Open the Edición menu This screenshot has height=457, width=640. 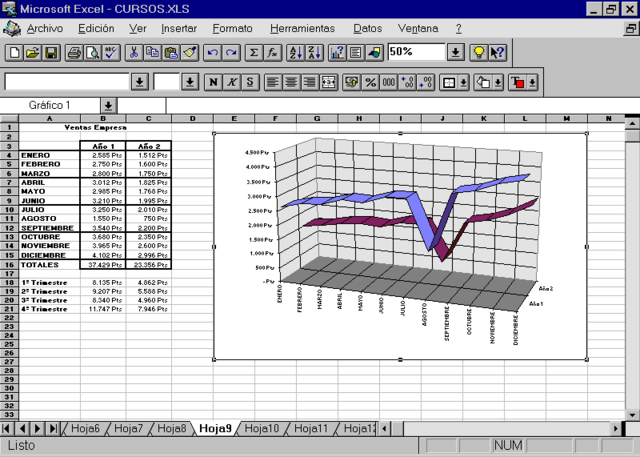coord(96,29)
